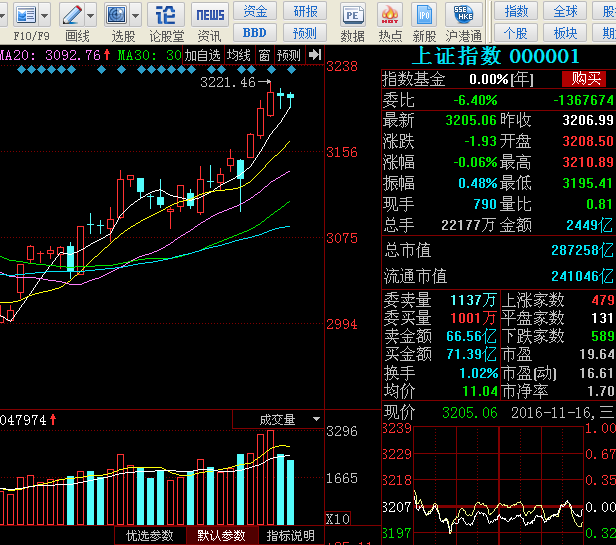Open the 沪港通 SSE HKE icon
The width and height of the screenshot is (616, 545).
coord(464,14)
